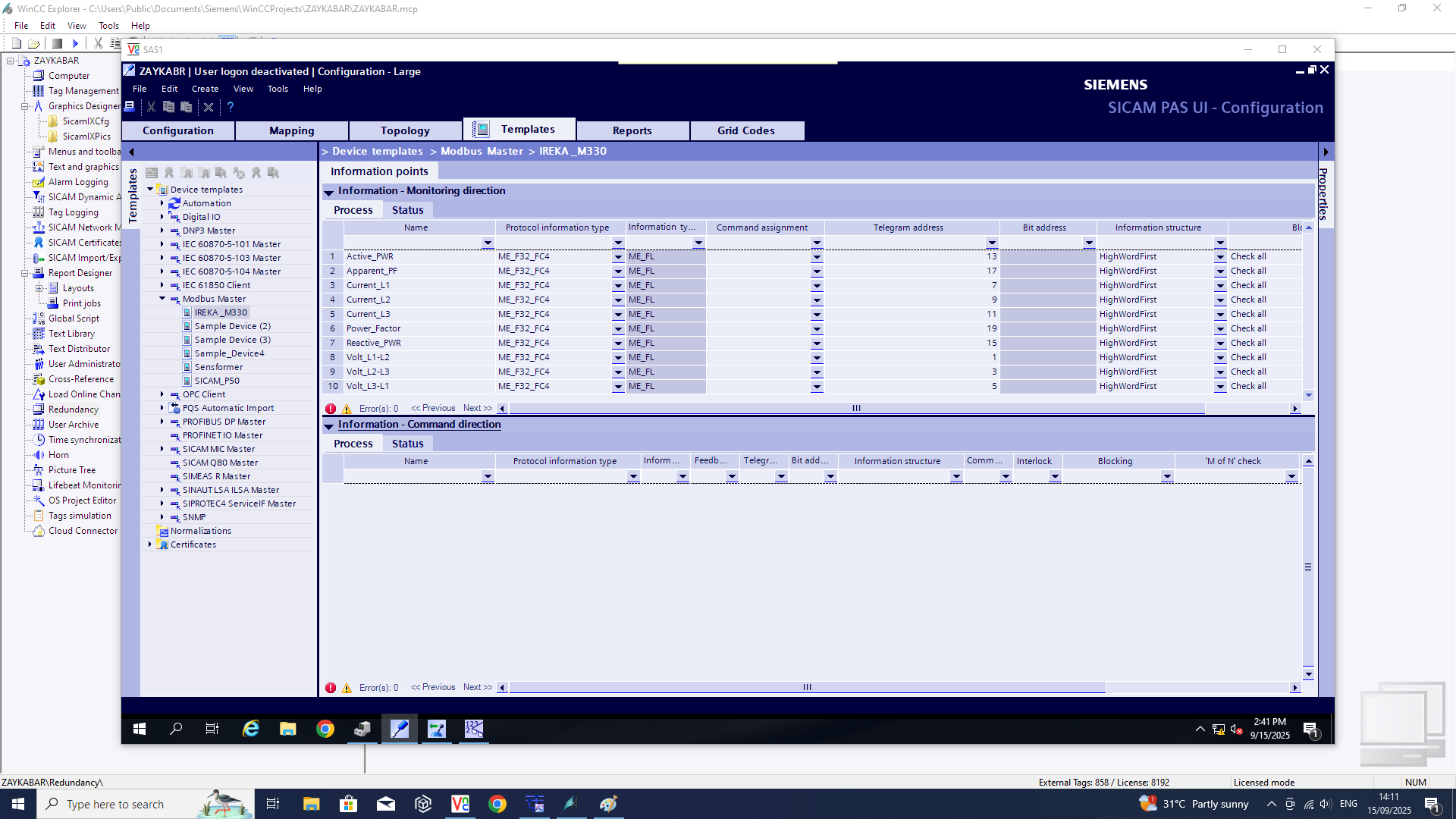Select IREKA_M330 template in tree
The width and height of the screenshot is (1456, 819).
pyautogui.click(x=220, y=312)
